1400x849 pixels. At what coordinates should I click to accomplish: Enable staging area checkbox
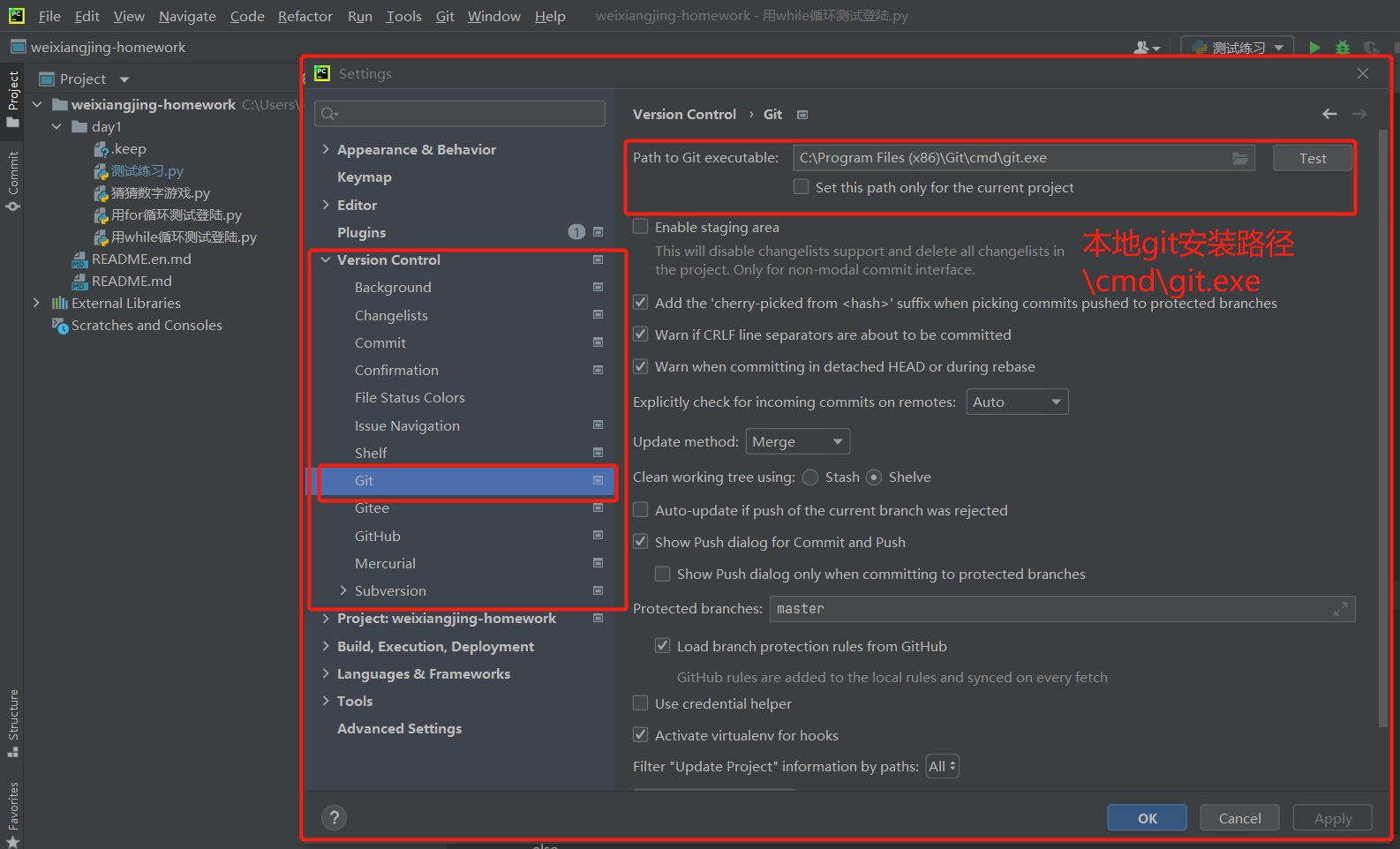click(640, 227)
